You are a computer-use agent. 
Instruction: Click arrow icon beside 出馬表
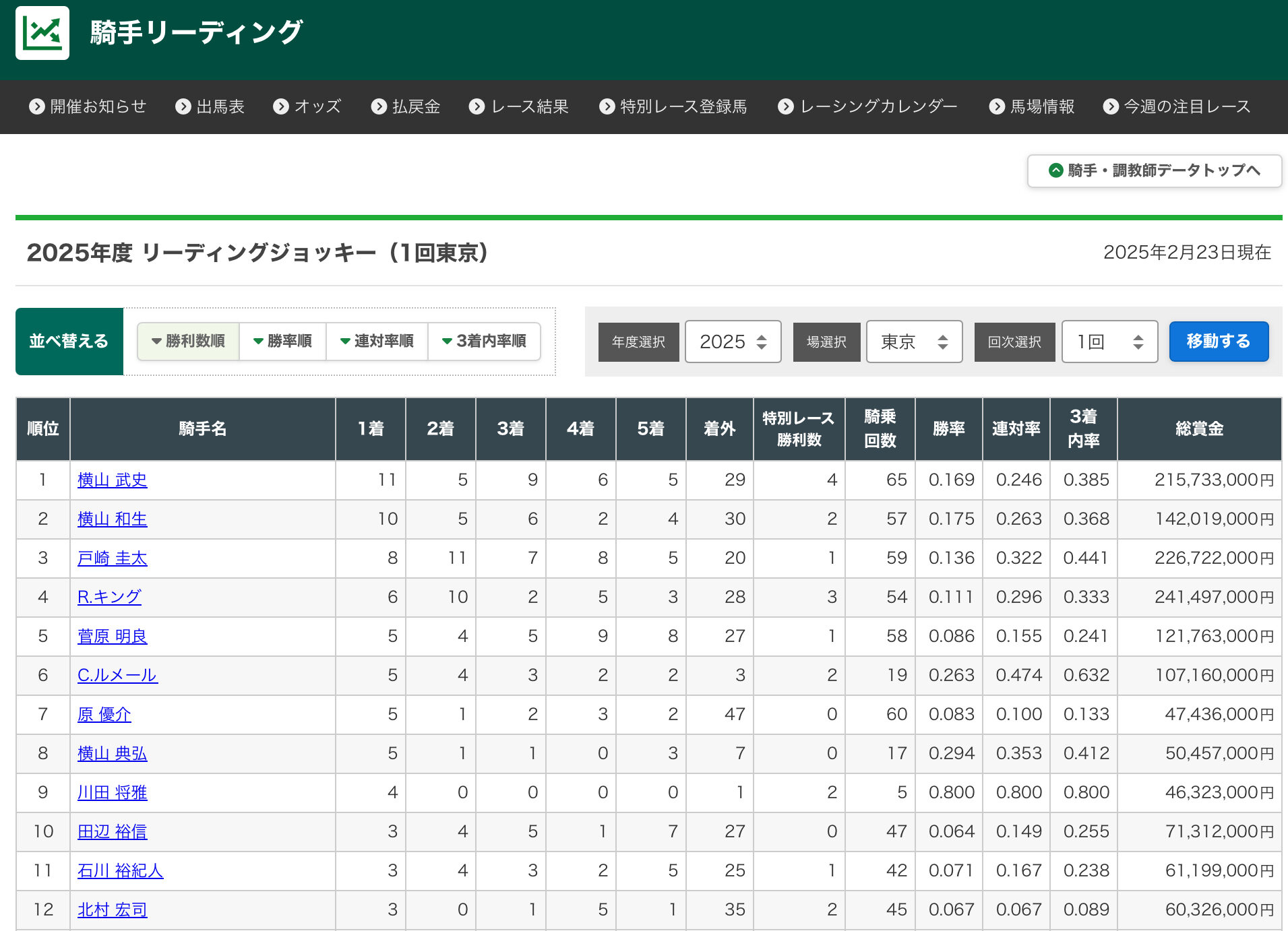click(x=183, y=106)
